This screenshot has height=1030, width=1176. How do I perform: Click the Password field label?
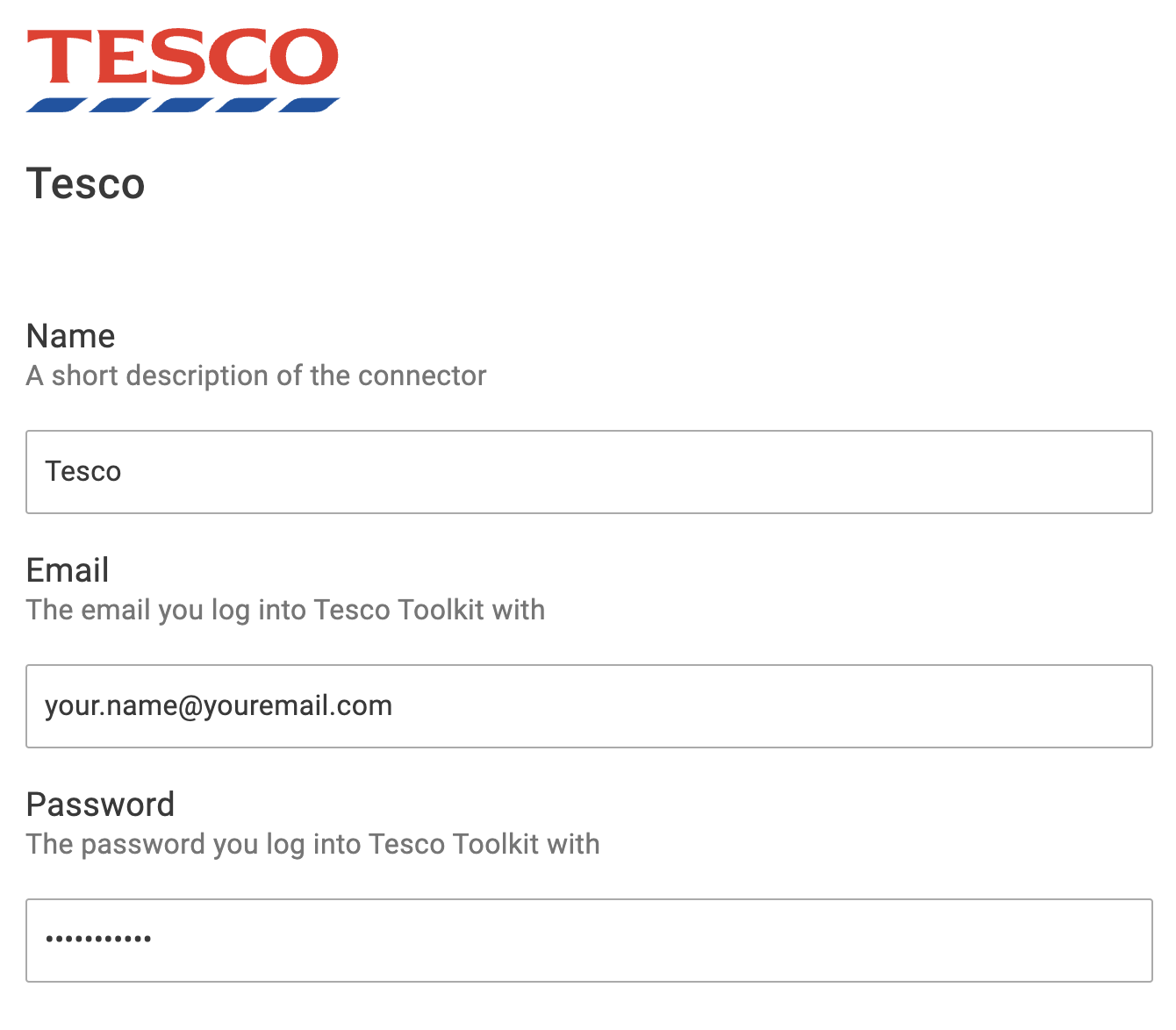click(x=100, y=805)
